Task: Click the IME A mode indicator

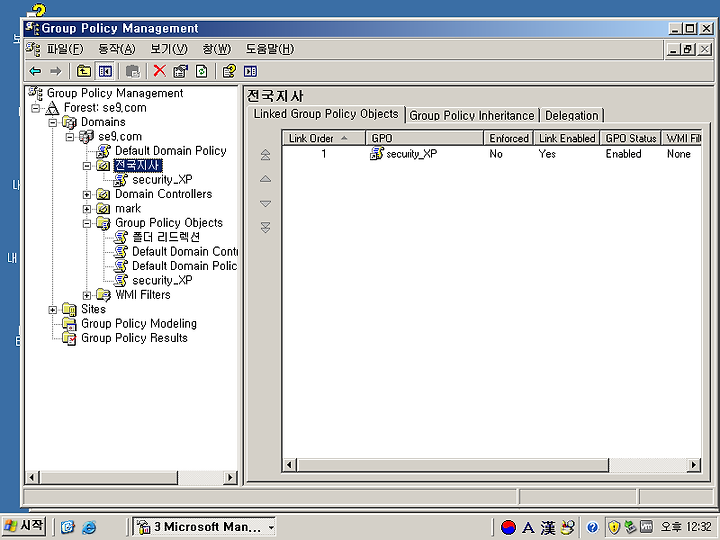Action: [x=529, y=528]
